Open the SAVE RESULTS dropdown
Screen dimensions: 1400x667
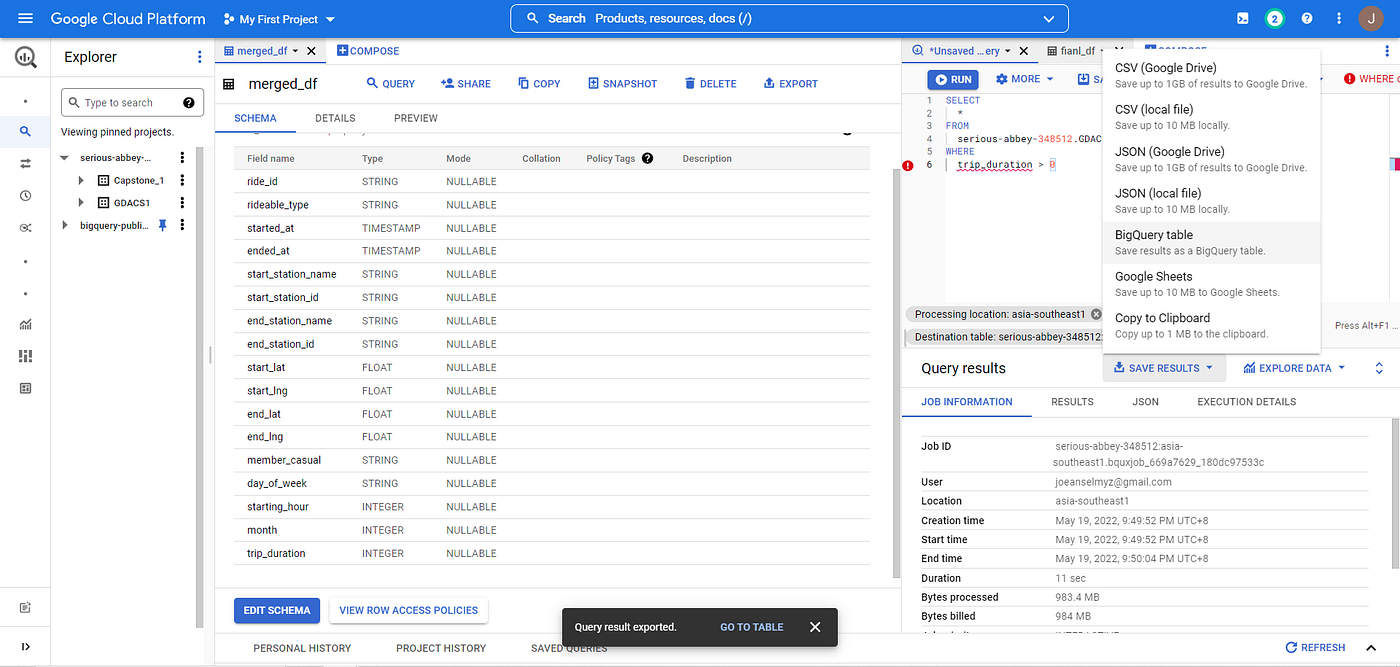[x=1163, y=367]
